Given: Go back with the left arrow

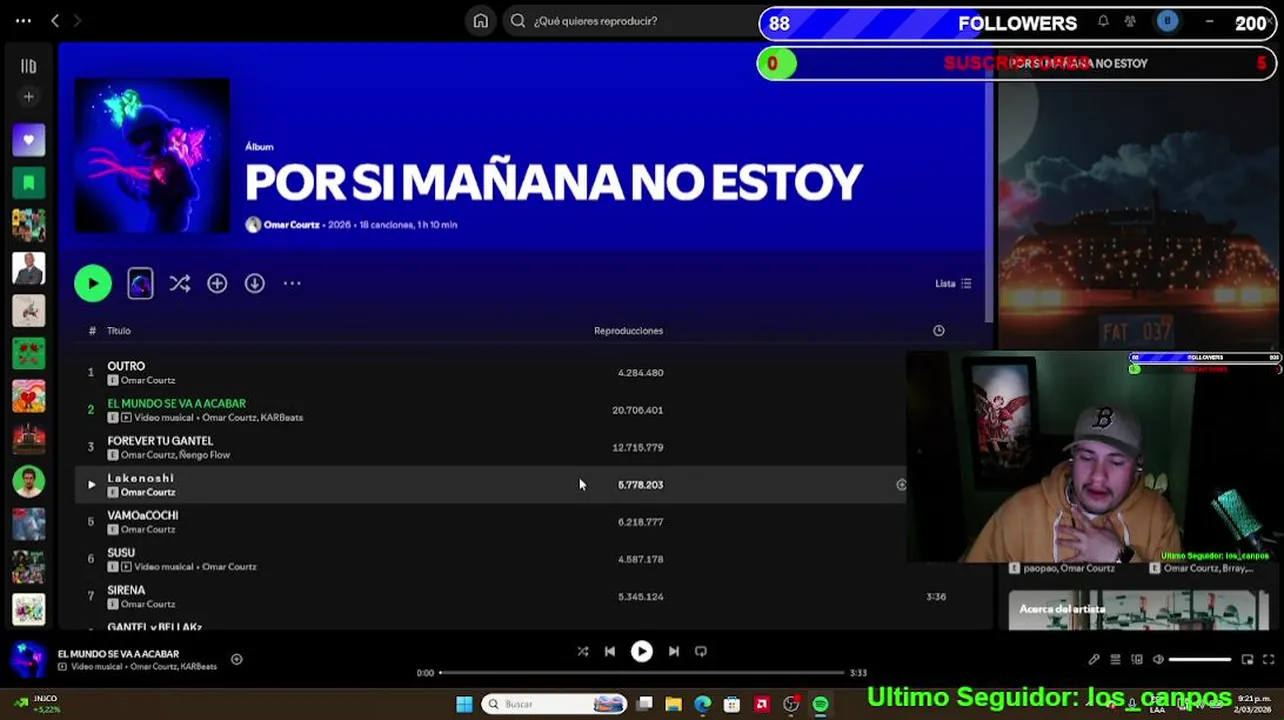Looking at the screenshot, I should click(x=55, y=21).
